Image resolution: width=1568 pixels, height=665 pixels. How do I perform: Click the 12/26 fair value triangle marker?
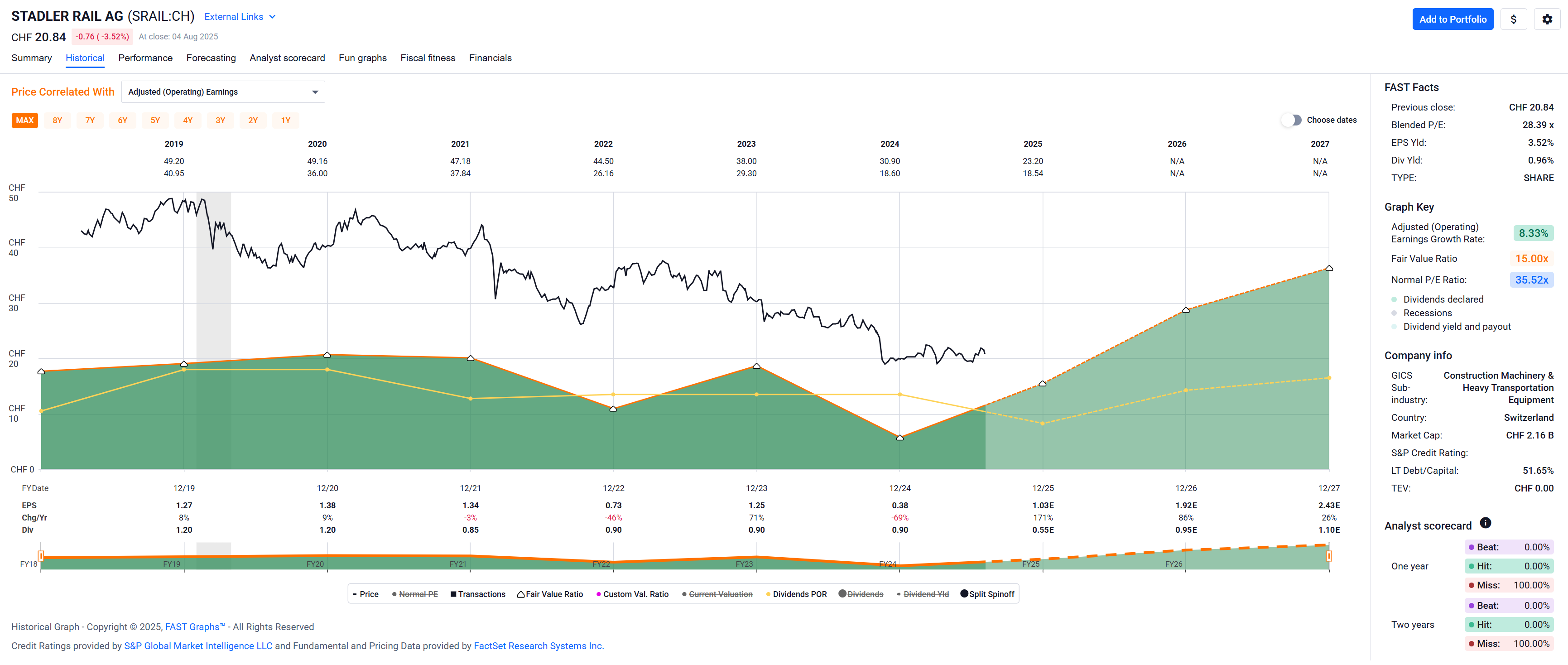pyautogui.click(x=1186, y=311)
